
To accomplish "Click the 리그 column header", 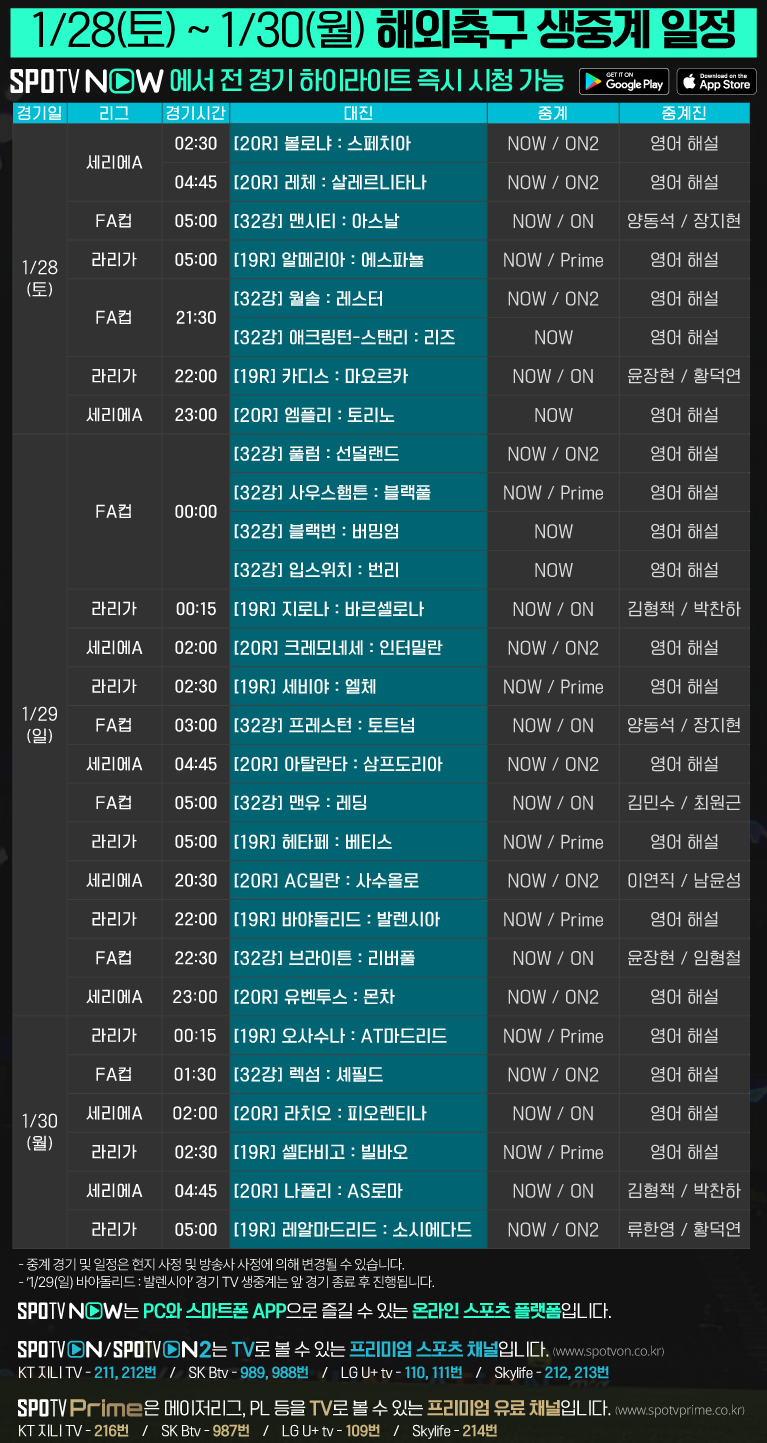I will (114, 113).
